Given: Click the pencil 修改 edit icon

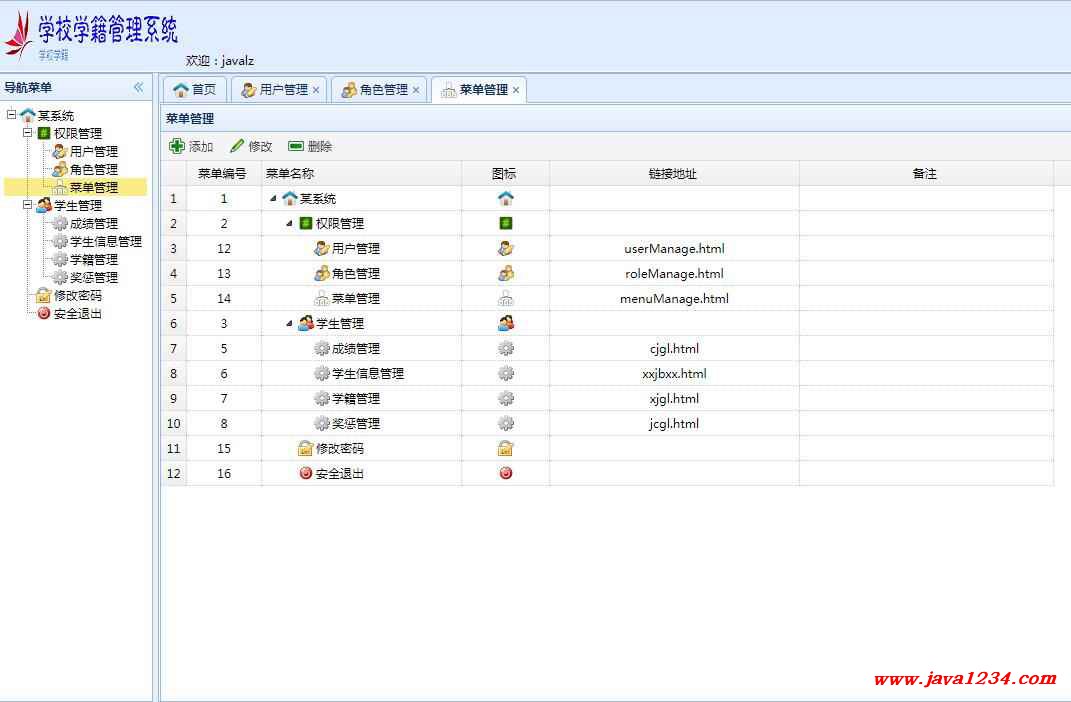Looking at the screenshot, I should (x=237, y=147).
